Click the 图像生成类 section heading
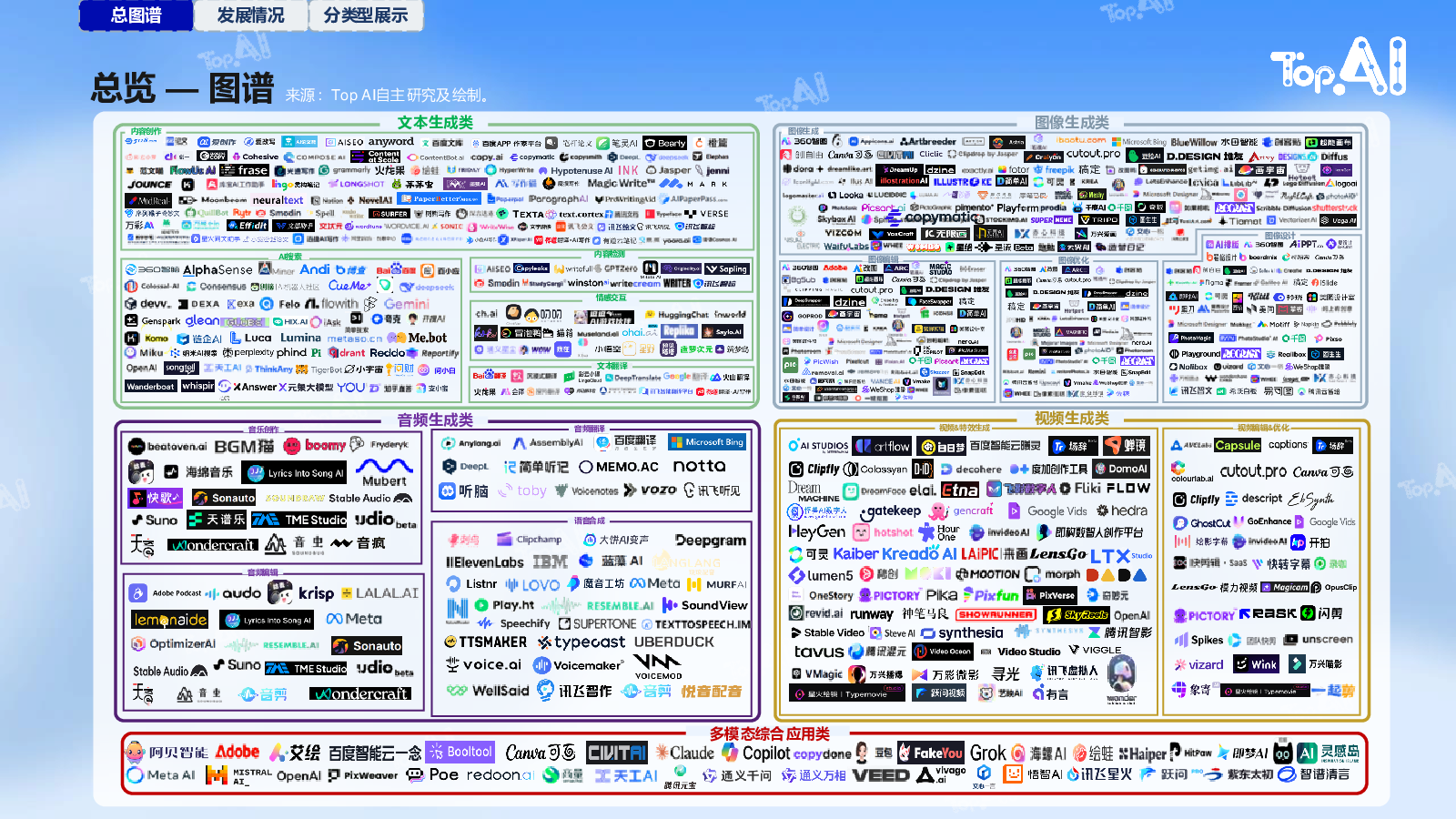Image resolution: width=1456 pixels, height=819 pixels. click(x=1071, y=123)
